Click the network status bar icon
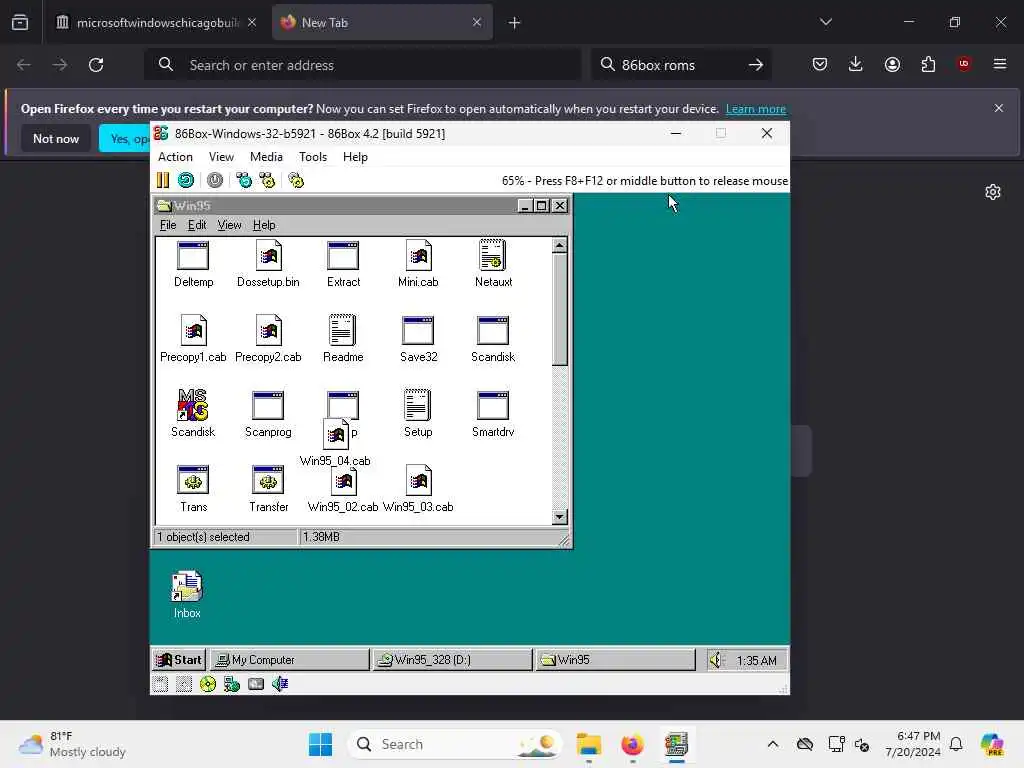 click(x=232, y=684)
